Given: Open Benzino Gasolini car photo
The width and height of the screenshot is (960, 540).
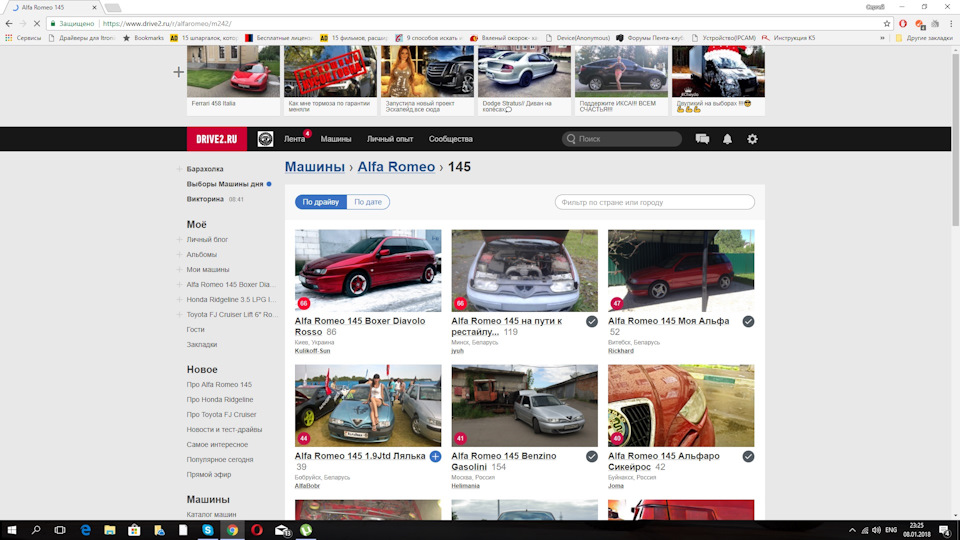Looking at the screenshot, I should point(525,406).
